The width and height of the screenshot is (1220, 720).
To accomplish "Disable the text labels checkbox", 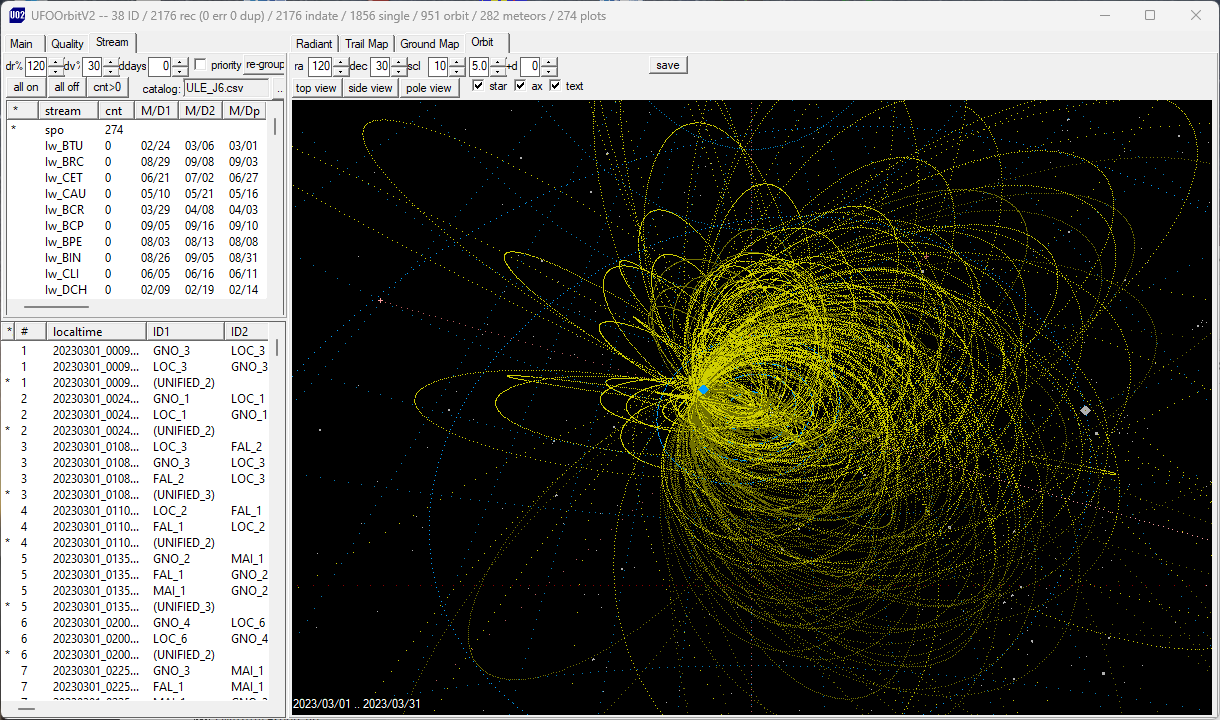I will tap(555, 86).
